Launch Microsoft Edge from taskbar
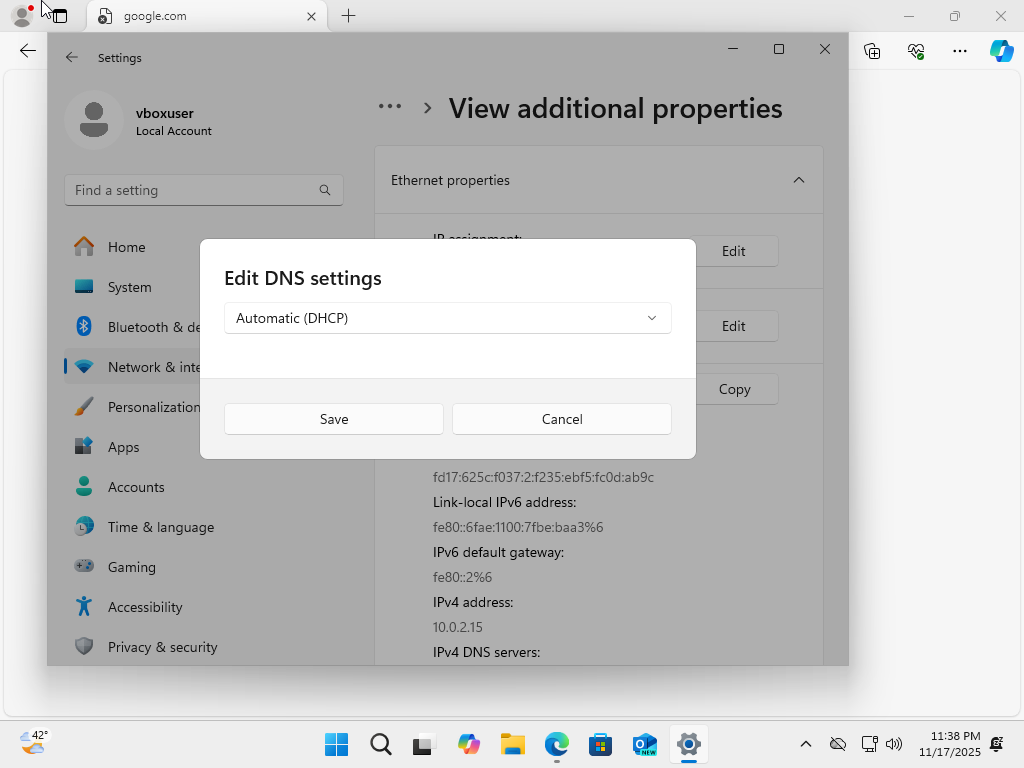Image resolution: width=1024 pixels, height=768 pixels. point(556,744)
